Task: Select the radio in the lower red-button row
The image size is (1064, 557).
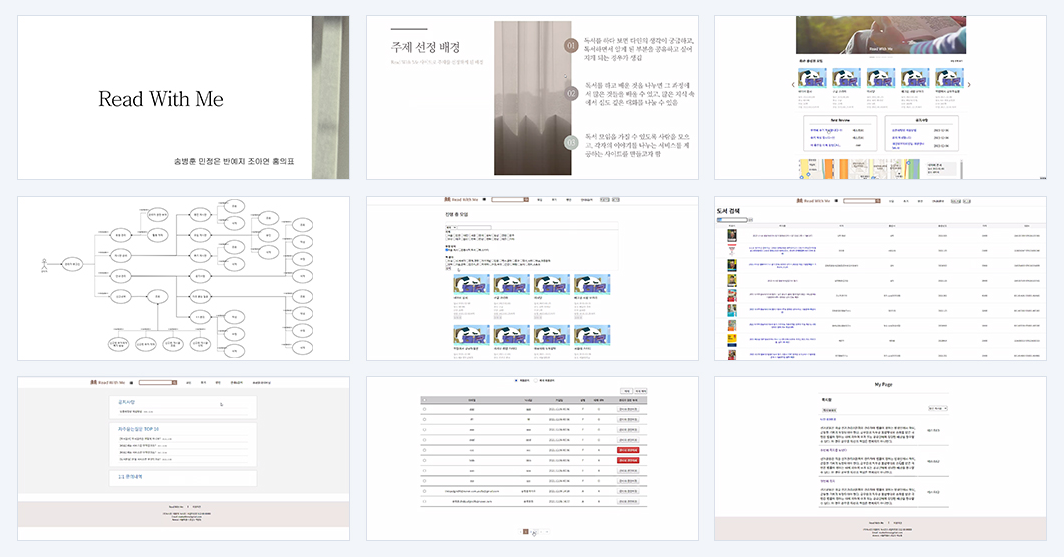Action: 425,460
